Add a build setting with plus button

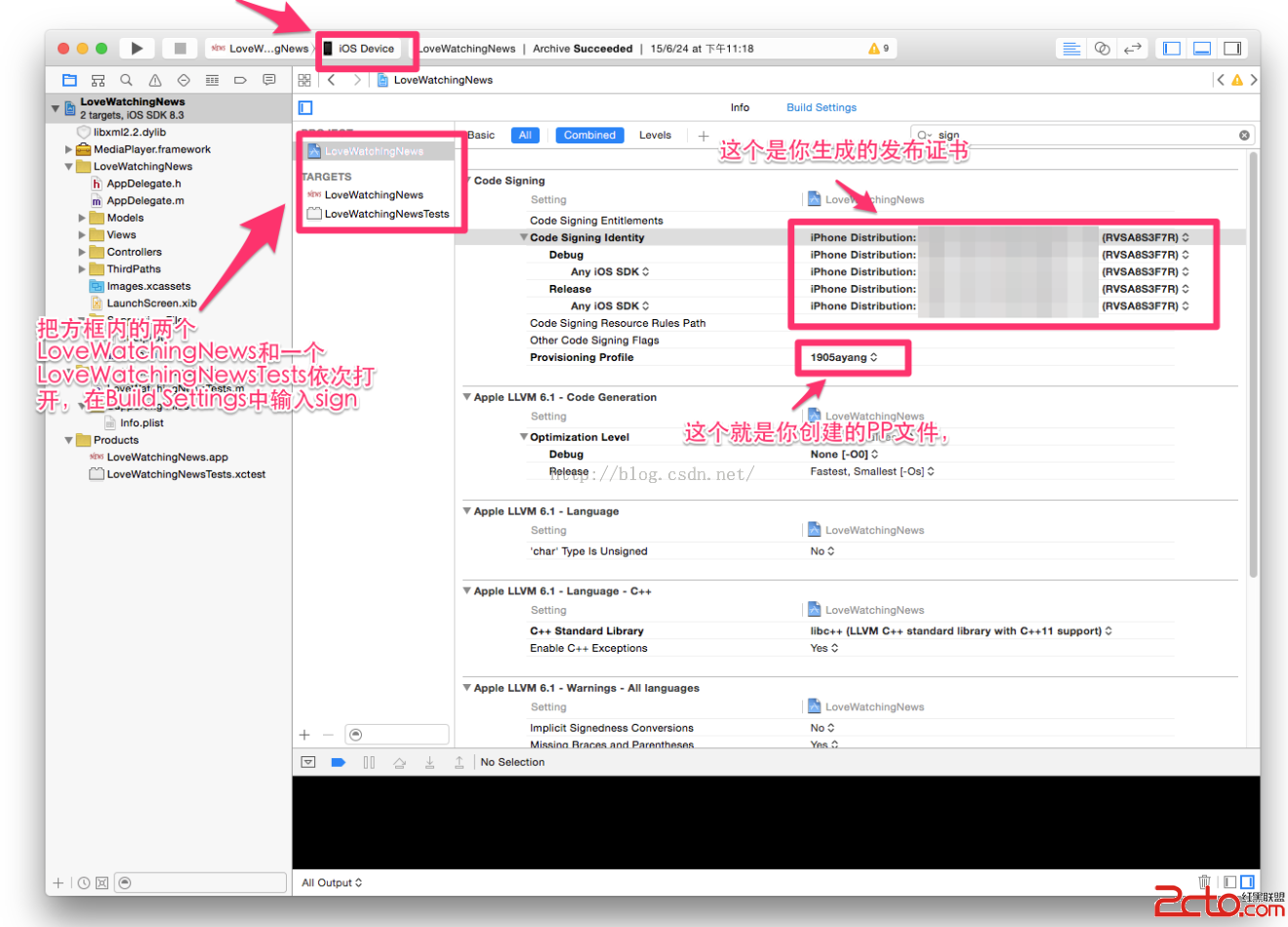[x=704, y=136]
